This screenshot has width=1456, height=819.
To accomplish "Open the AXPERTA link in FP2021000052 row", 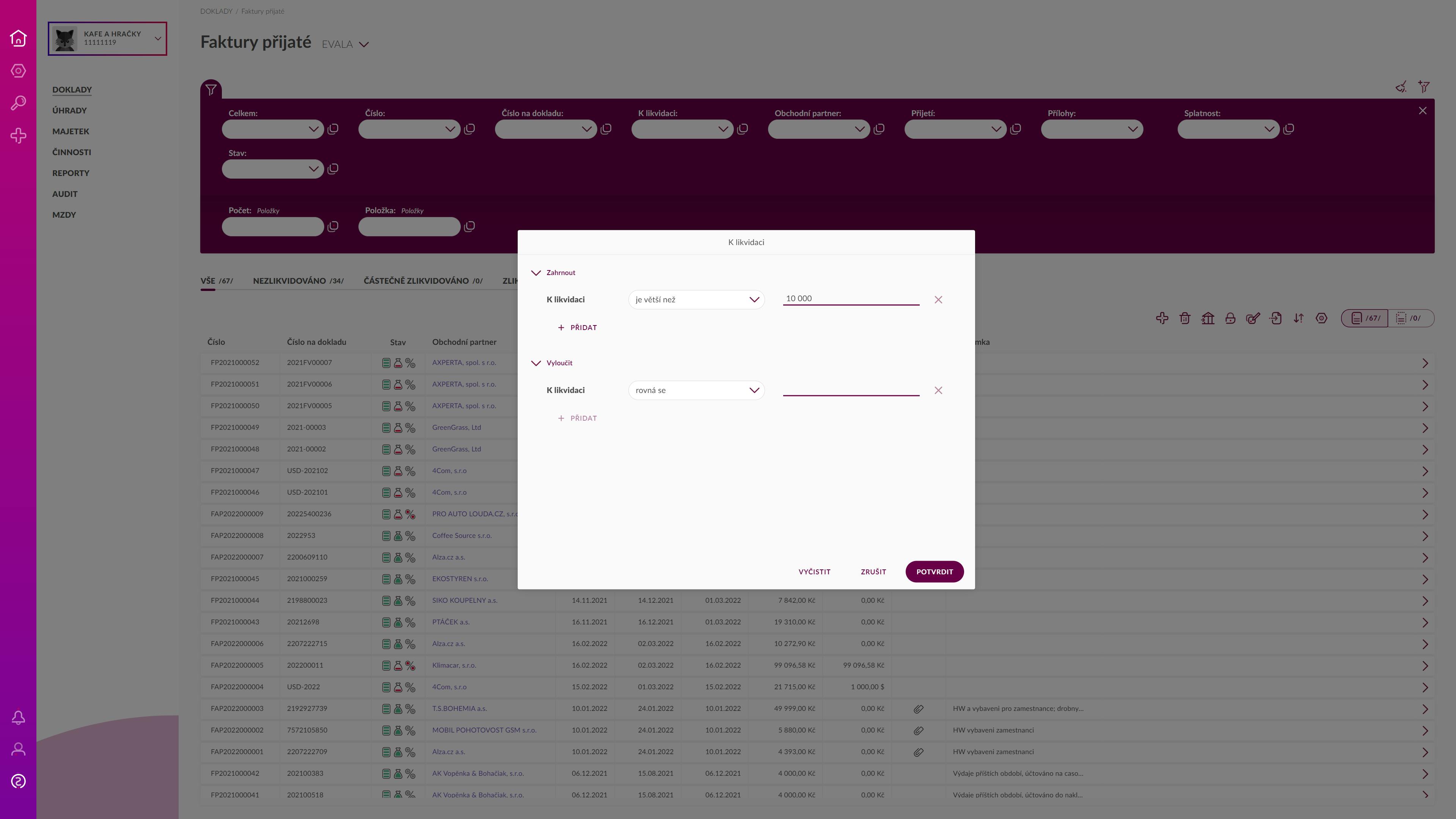I will (463, 362).
